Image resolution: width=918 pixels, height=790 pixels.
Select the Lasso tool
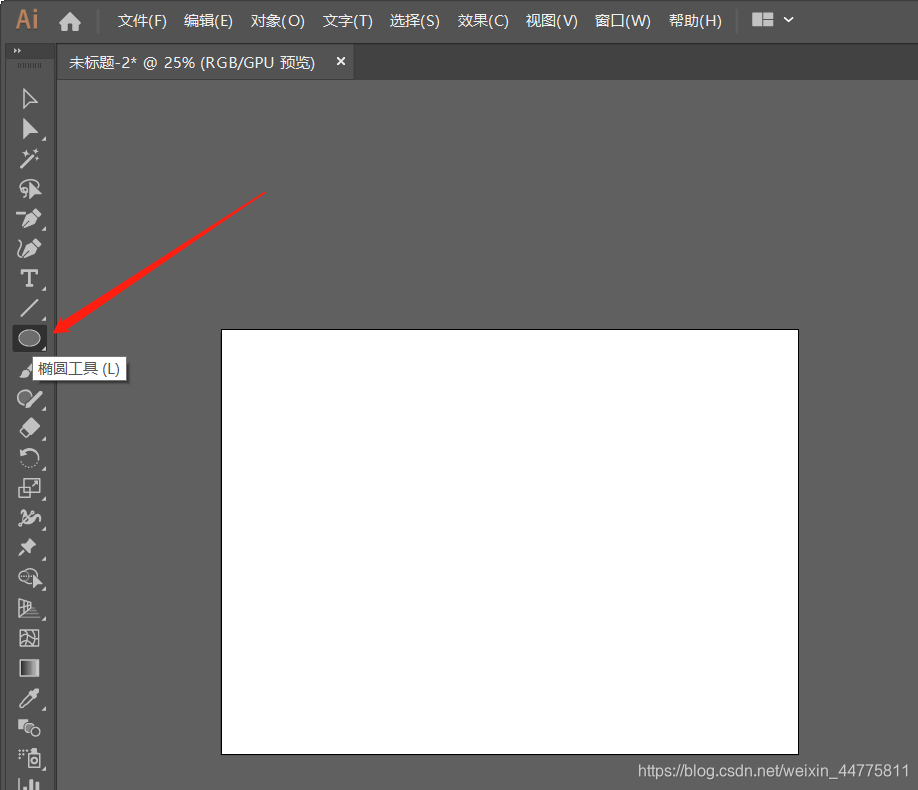tap(29, 189)
